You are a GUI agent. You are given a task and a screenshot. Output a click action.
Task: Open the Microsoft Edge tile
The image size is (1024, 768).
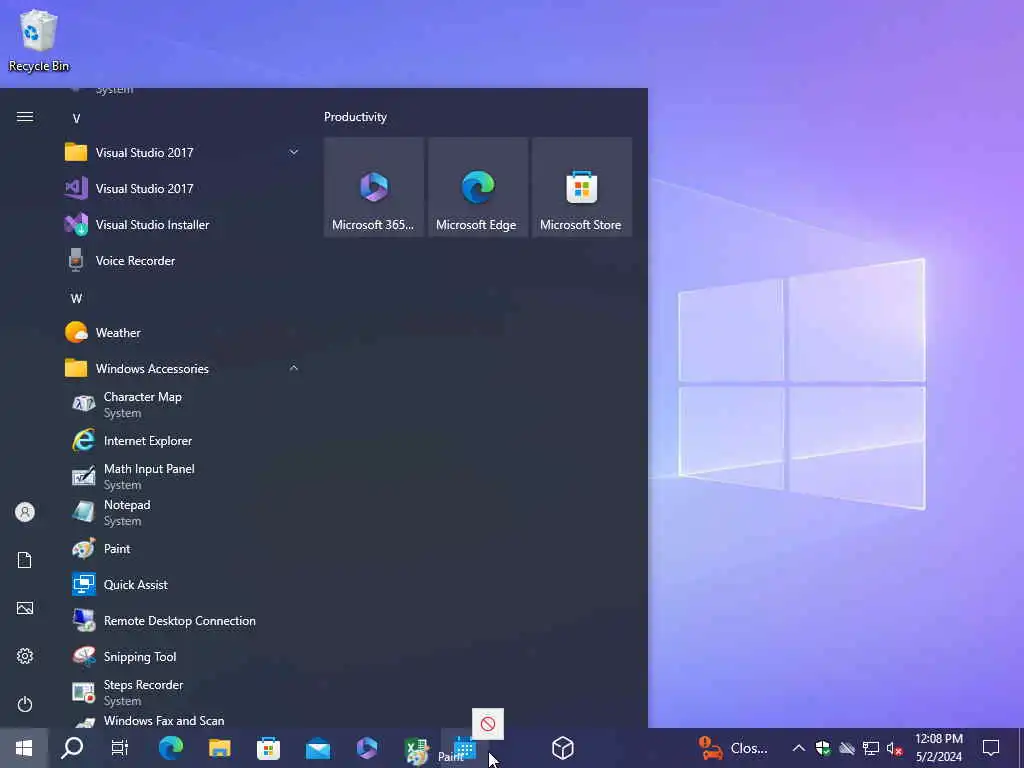point(477,187)
